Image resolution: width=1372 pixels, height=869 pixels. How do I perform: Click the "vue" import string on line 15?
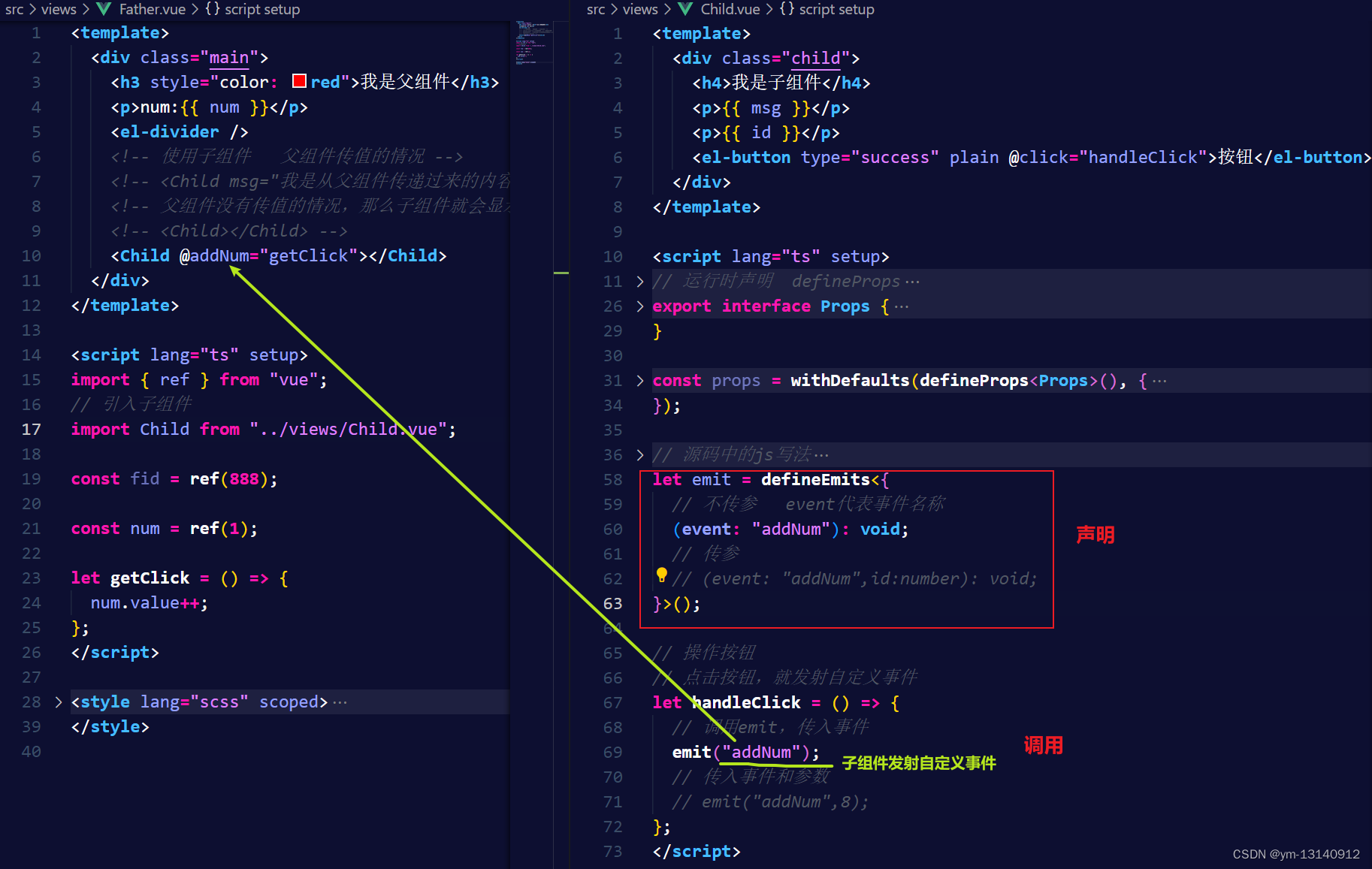(x=294, y=380)
